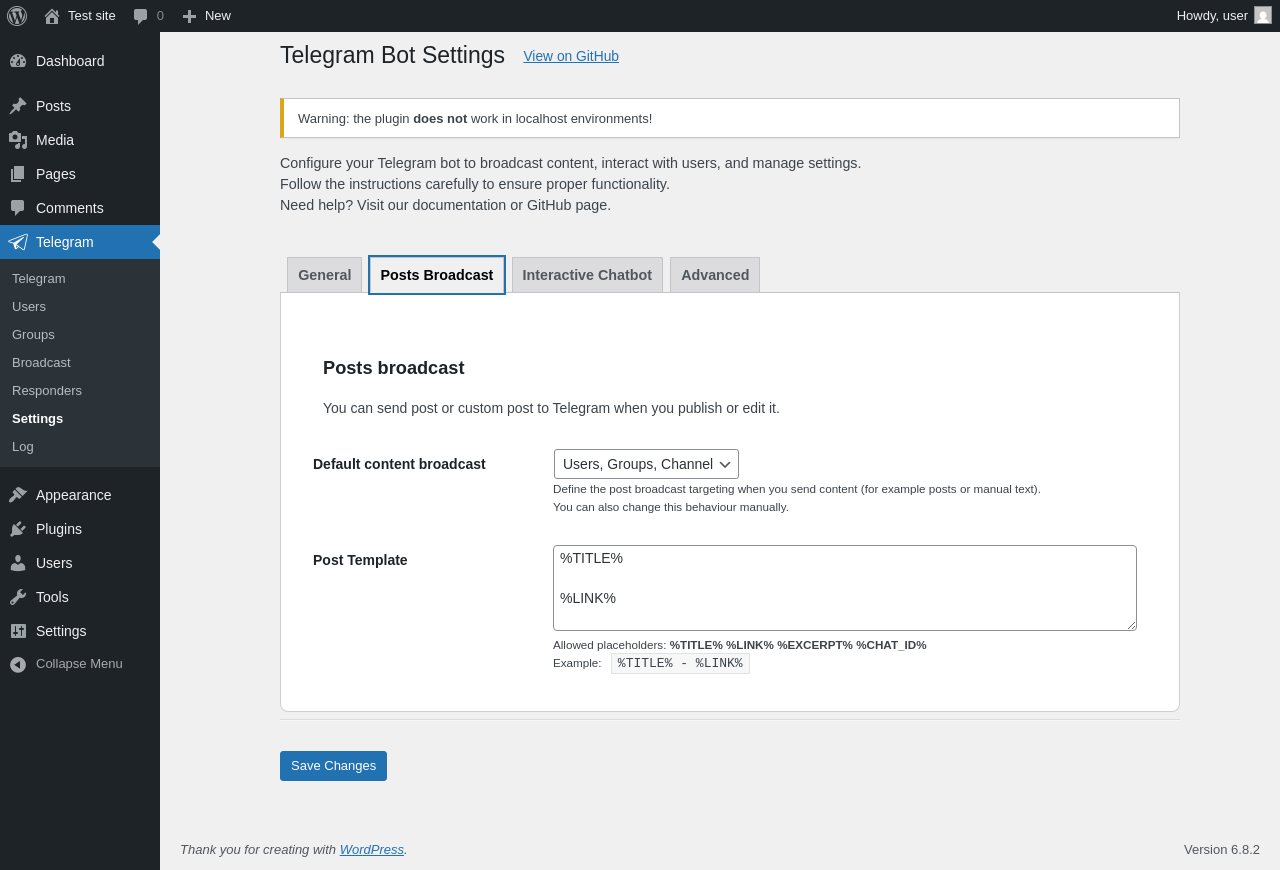Screen dimensions: 1280x870
Task: Click the Version 6.8.2 footer text
Action: click(1222, 849)
